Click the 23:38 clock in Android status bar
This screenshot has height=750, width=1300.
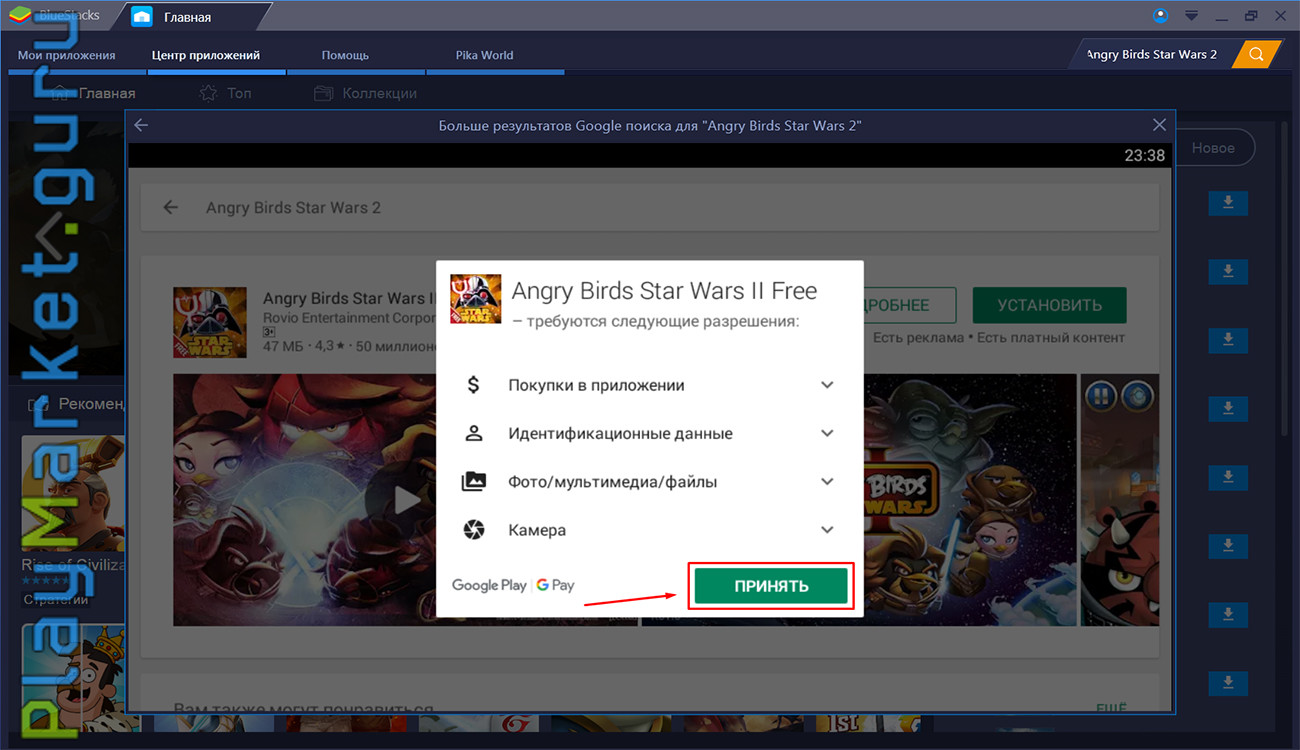1144,155
